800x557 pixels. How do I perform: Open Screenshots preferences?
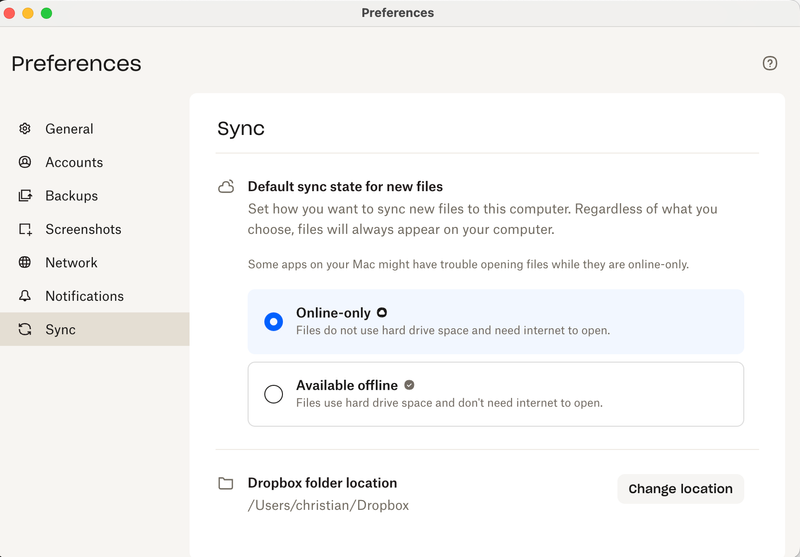click(83, 229)
